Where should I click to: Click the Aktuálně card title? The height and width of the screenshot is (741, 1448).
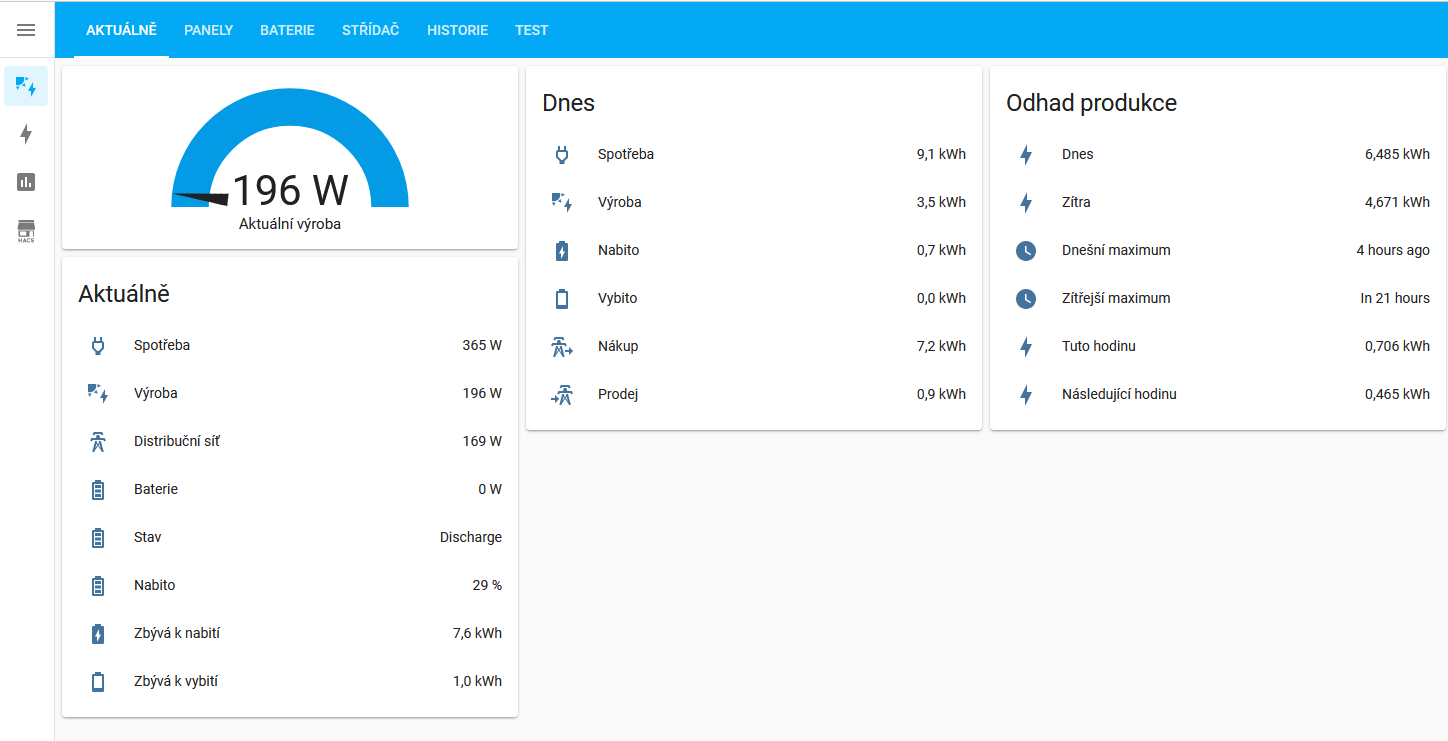[124, 294]
